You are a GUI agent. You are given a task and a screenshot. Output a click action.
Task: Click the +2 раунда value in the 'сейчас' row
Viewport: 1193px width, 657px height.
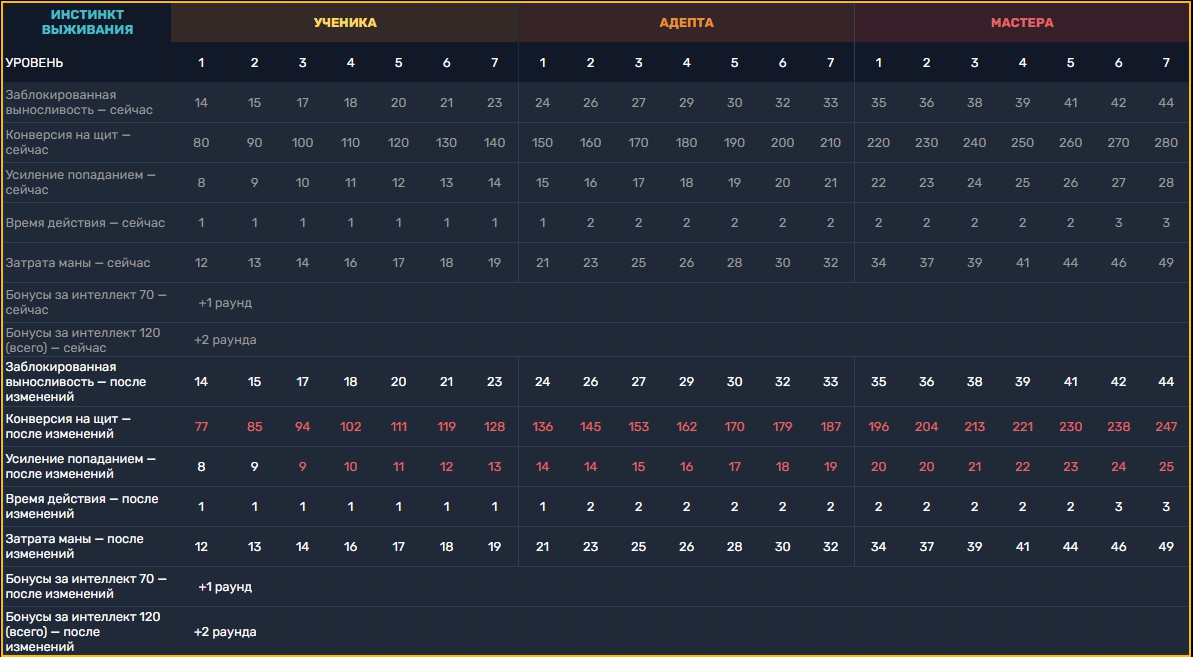[x=225, y=340]
